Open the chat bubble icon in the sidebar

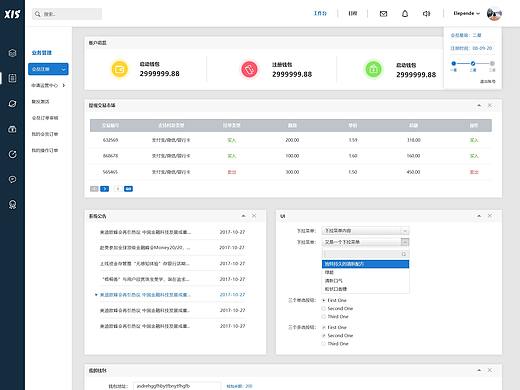pos(12,179)
